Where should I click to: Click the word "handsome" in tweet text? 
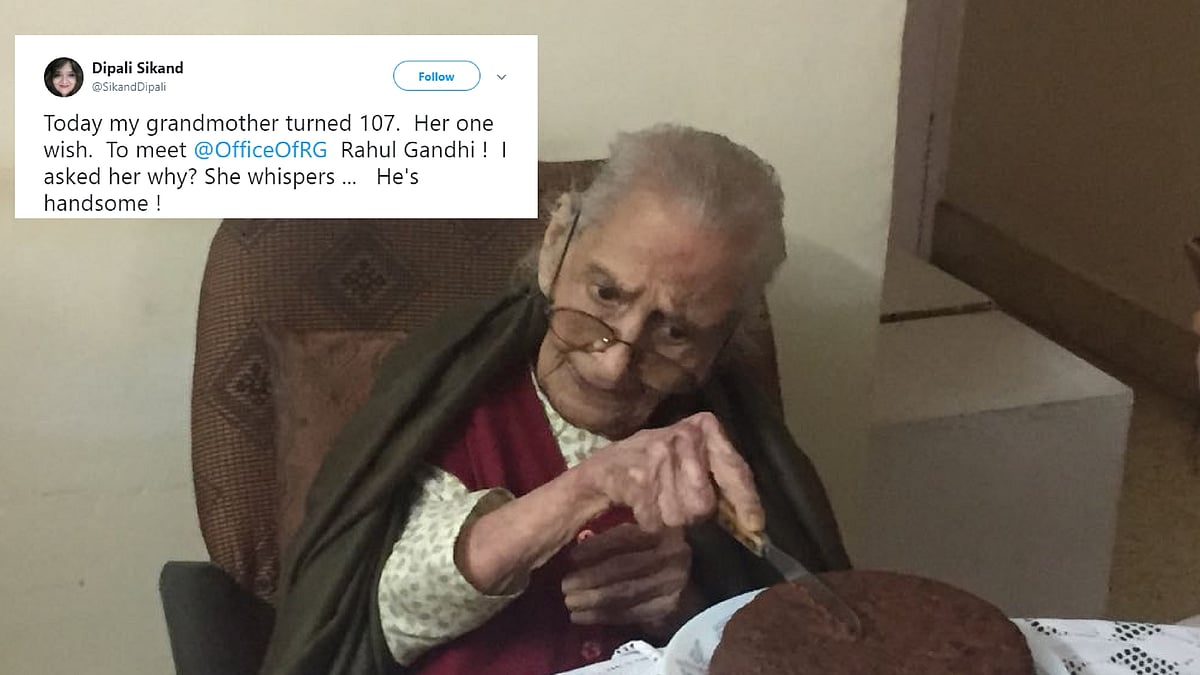click(x=96, y=204)
